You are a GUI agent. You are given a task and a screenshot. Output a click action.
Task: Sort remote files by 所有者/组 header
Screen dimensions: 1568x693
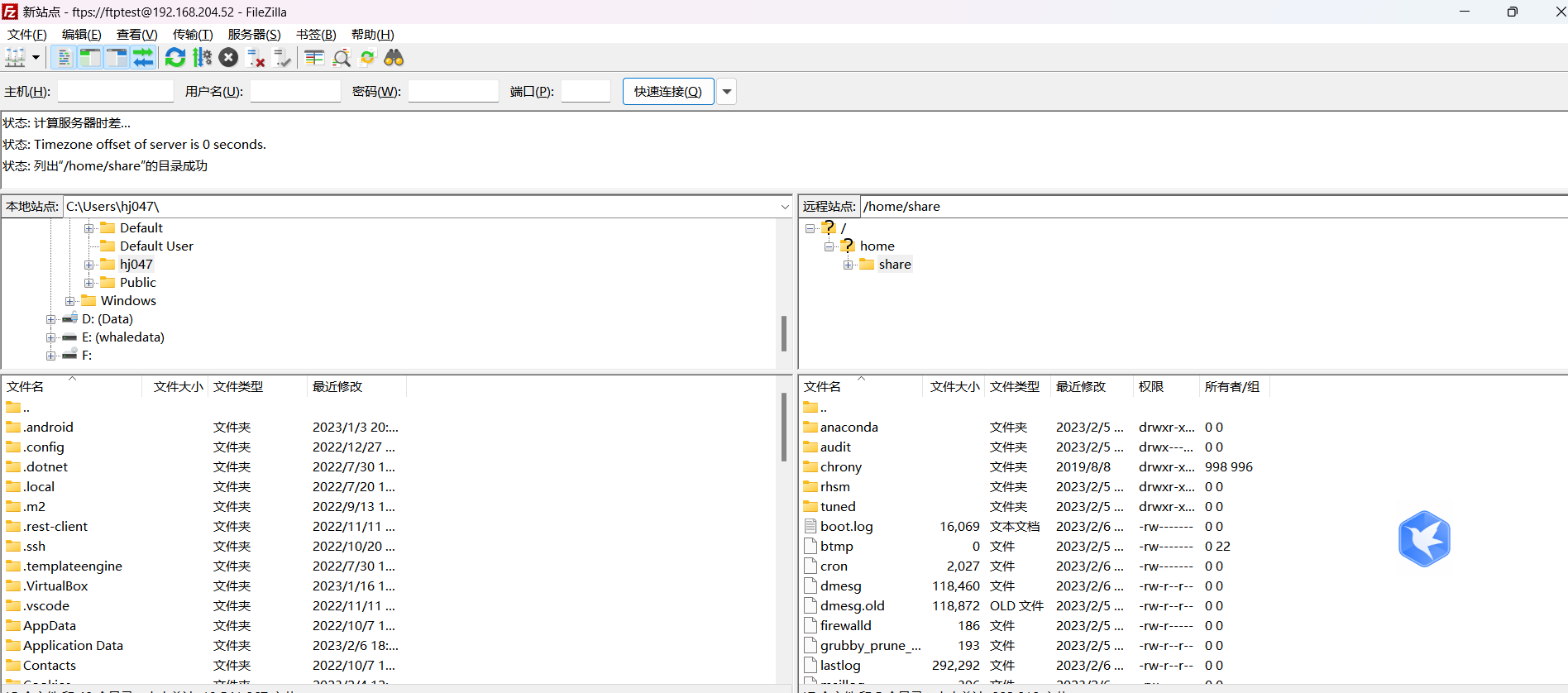point(1234,387)
